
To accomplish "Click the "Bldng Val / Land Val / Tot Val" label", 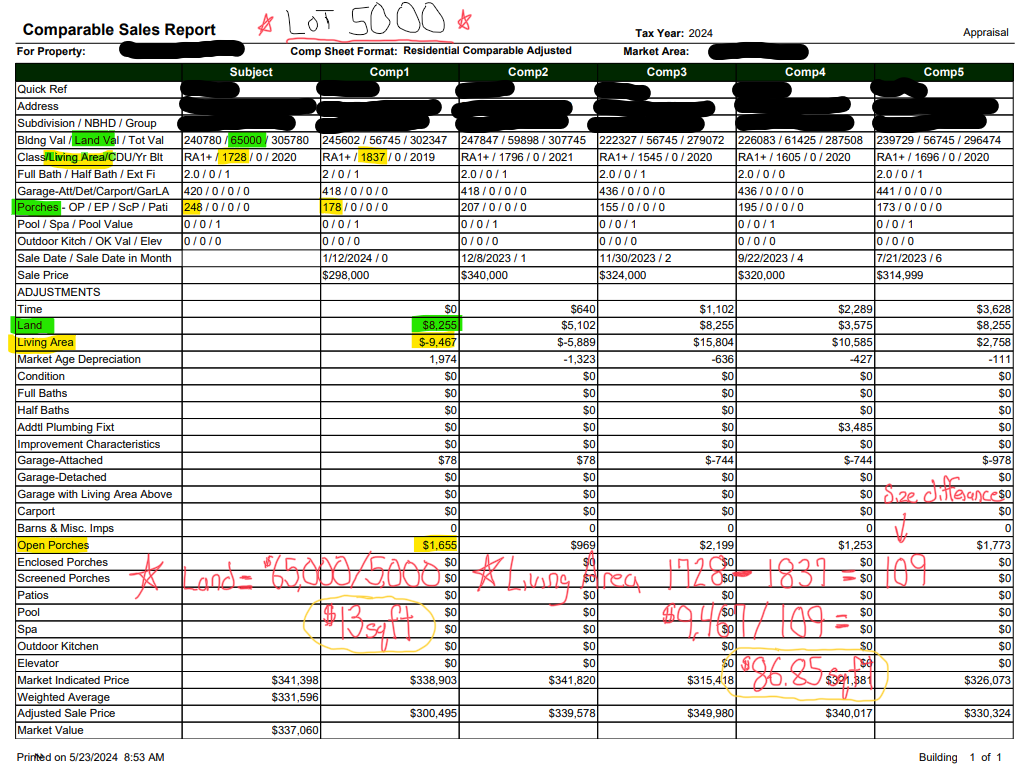I will 90,140.
